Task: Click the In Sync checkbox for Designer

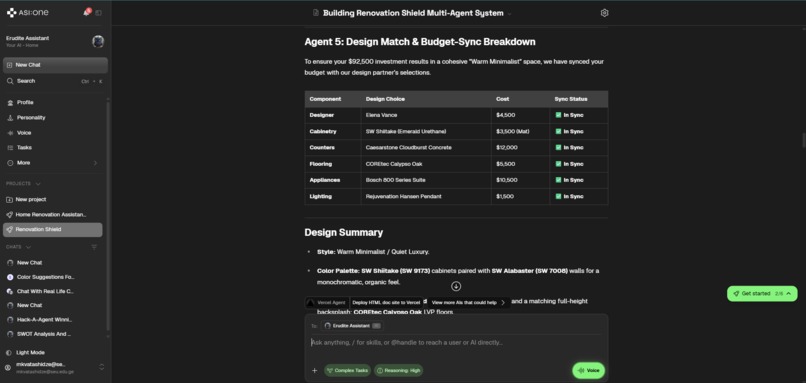Action: pyautogui.click(x=558, y=115)
